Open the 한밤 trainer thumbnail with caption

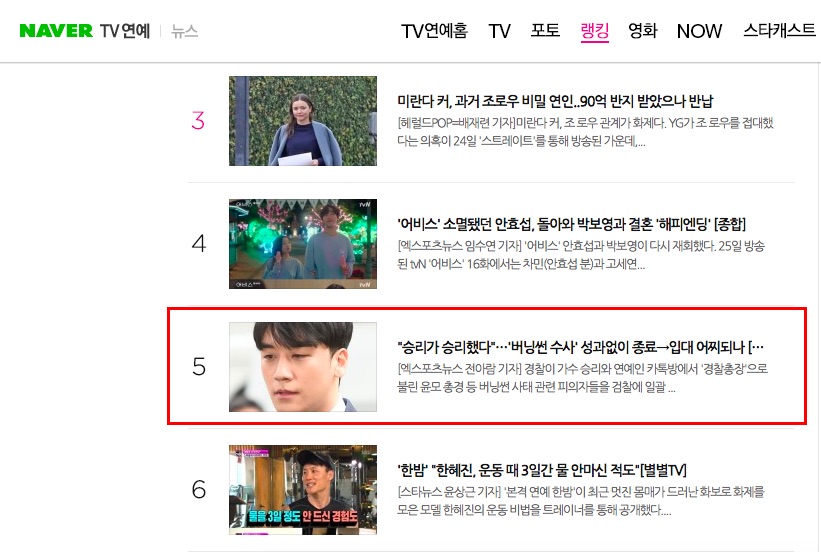point(303,490)
